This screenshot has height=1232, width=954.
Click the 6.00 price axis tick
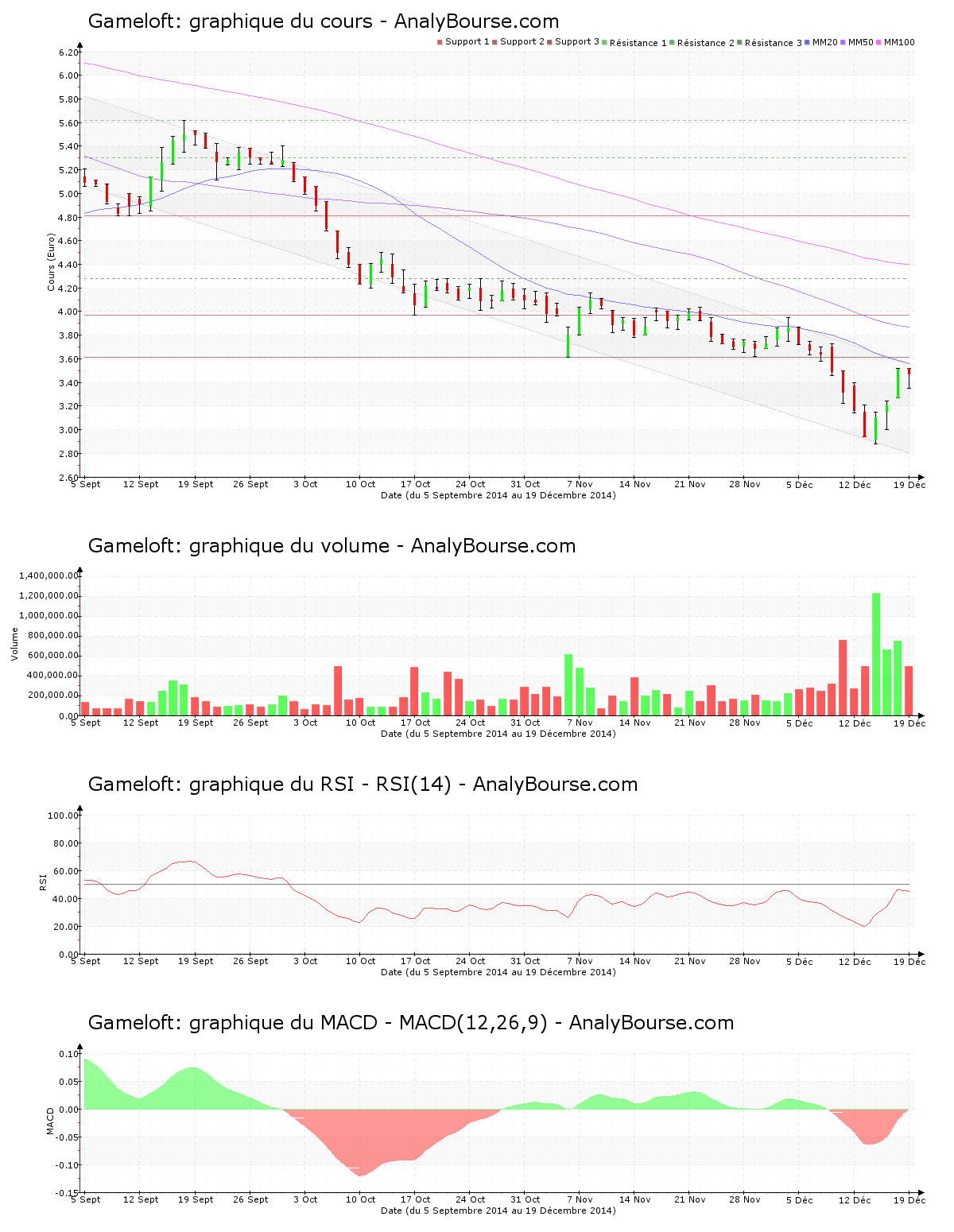pos(68,76)
